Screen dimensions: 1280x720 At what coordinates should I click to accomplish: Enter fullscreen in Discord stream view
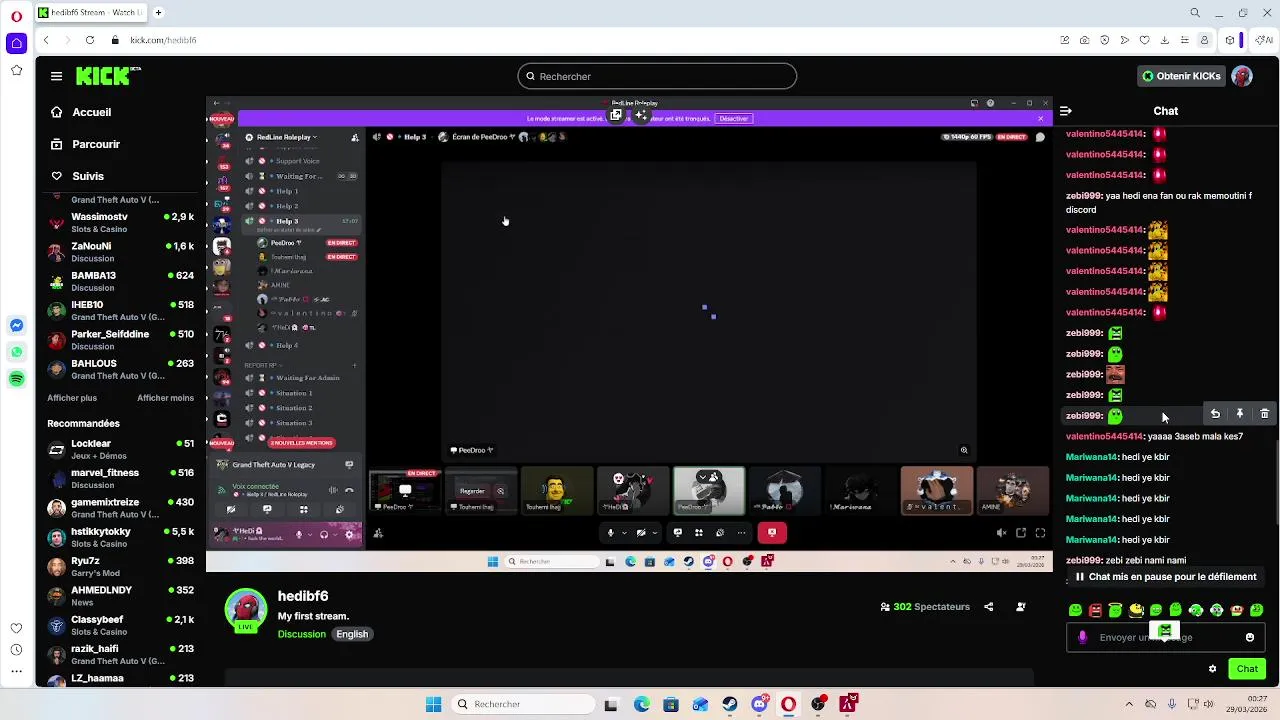[1040, 533]
